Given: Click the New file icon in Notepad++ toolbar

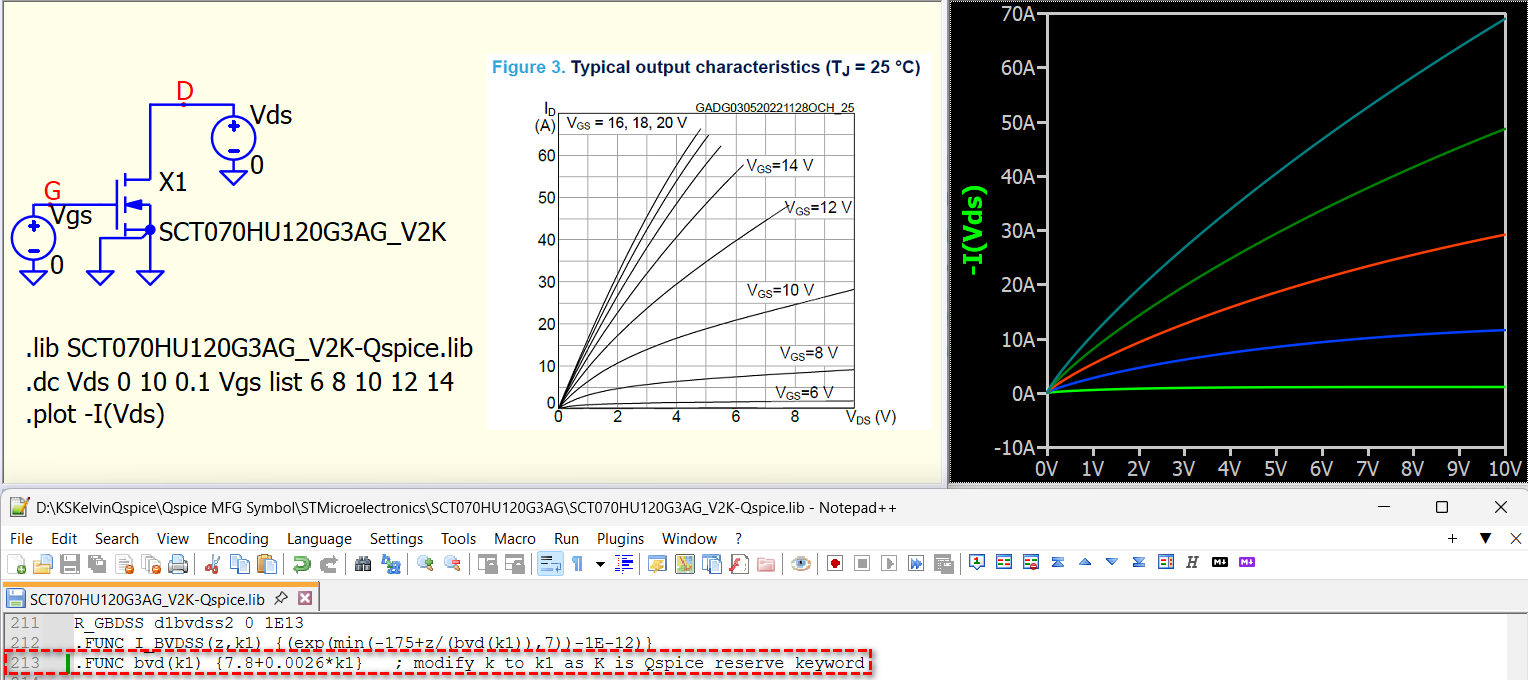Looking at the screenshot, I should click(17, 564).
